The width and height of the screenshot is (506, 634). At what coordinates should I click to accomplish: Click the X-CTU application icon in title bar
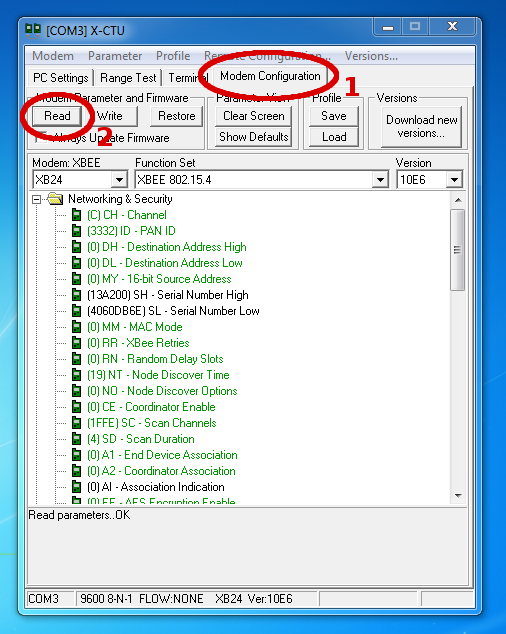pos(33,30)
